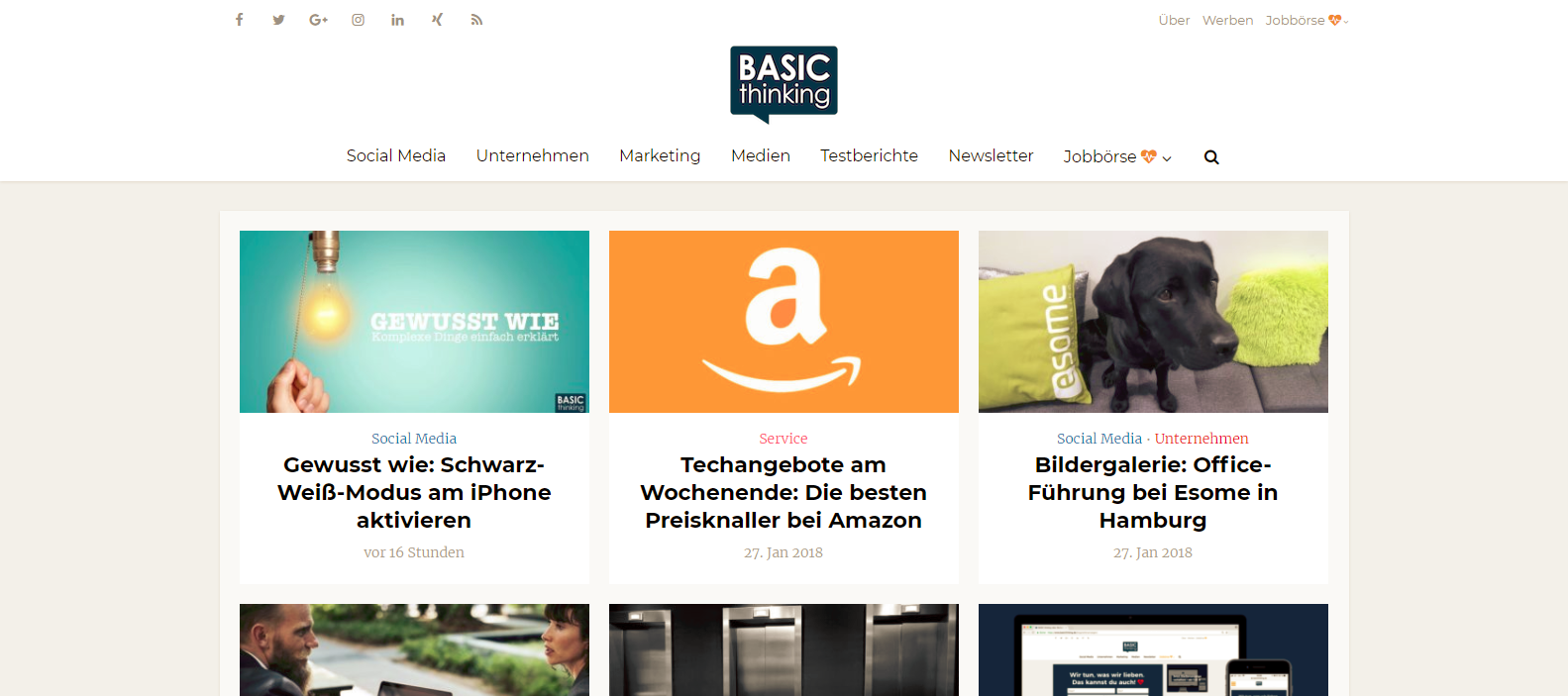Open the Xing icon in header
The width and height of the screenshot is (1568, 696).
coord(437,20)
